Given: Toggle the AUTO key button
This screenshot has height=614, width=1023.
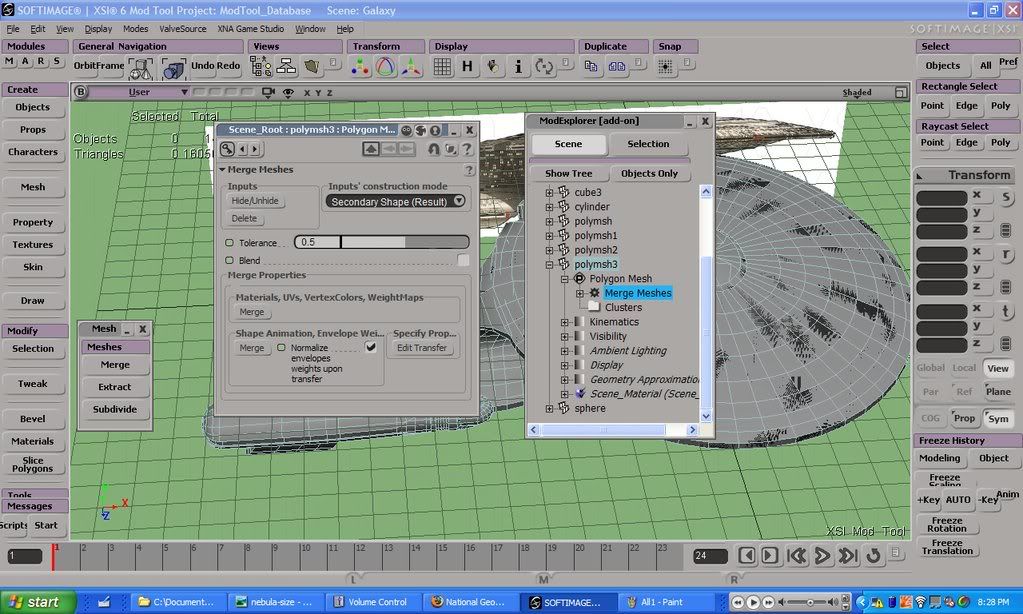Looking at the screenshot, I should (x=958, y=500).
